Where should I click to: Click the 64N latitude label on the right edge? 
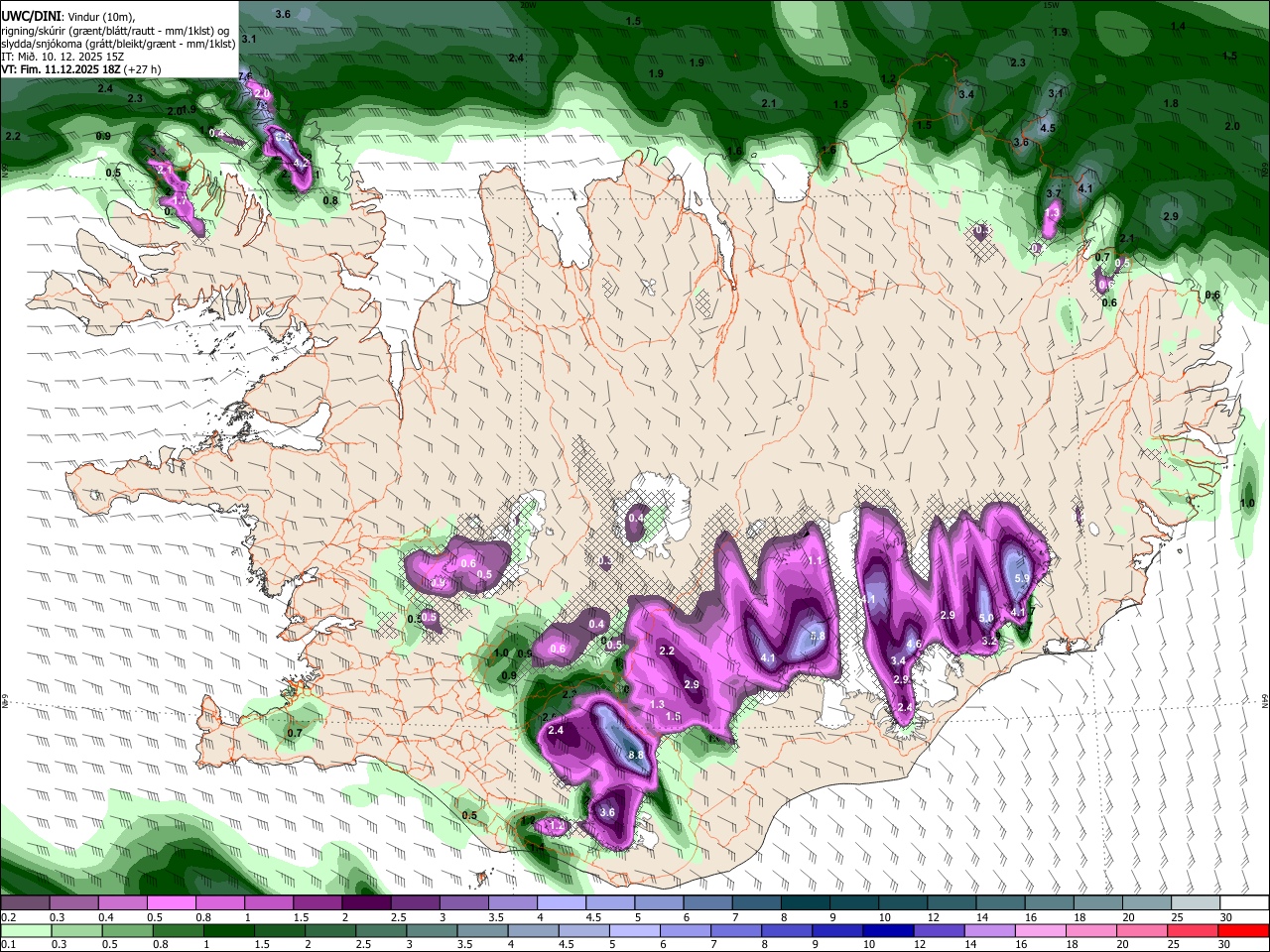[x=1265, y=701]
